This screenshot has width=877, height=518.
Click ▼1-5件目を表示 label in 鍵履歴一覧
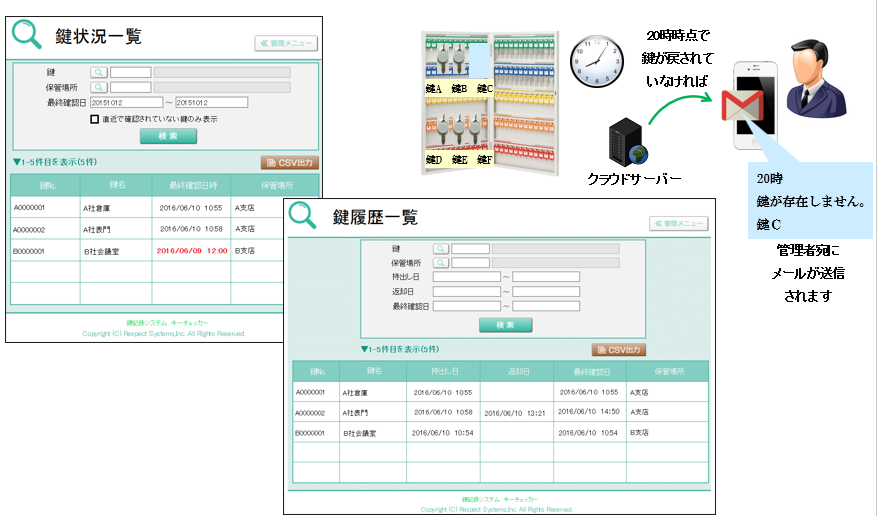(x=399, y=349)
